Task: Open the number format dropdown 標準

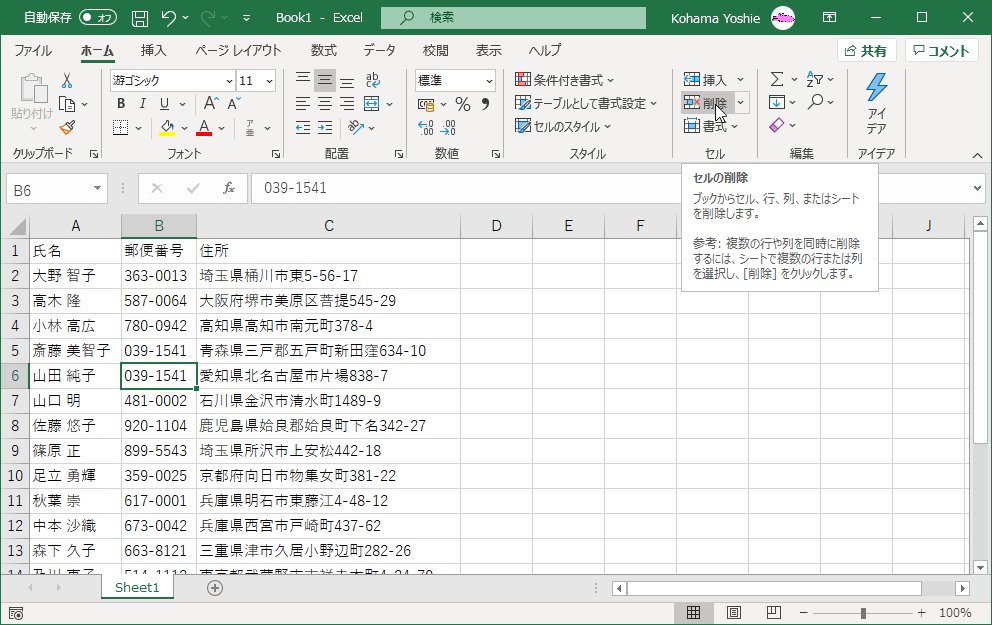Action: coord(489,81)
